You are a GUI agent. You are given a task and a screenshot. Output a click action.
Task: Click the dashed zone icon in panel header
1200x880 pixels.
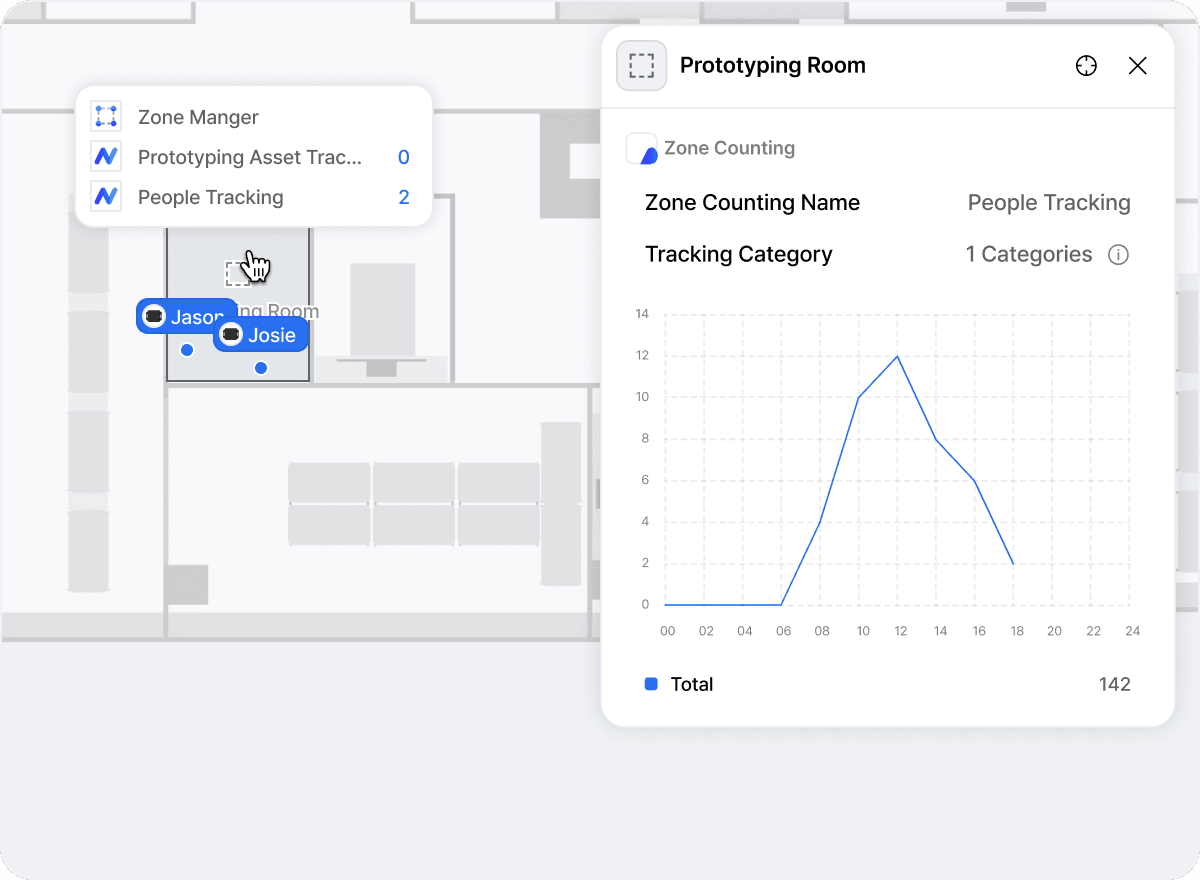(641, 66)
